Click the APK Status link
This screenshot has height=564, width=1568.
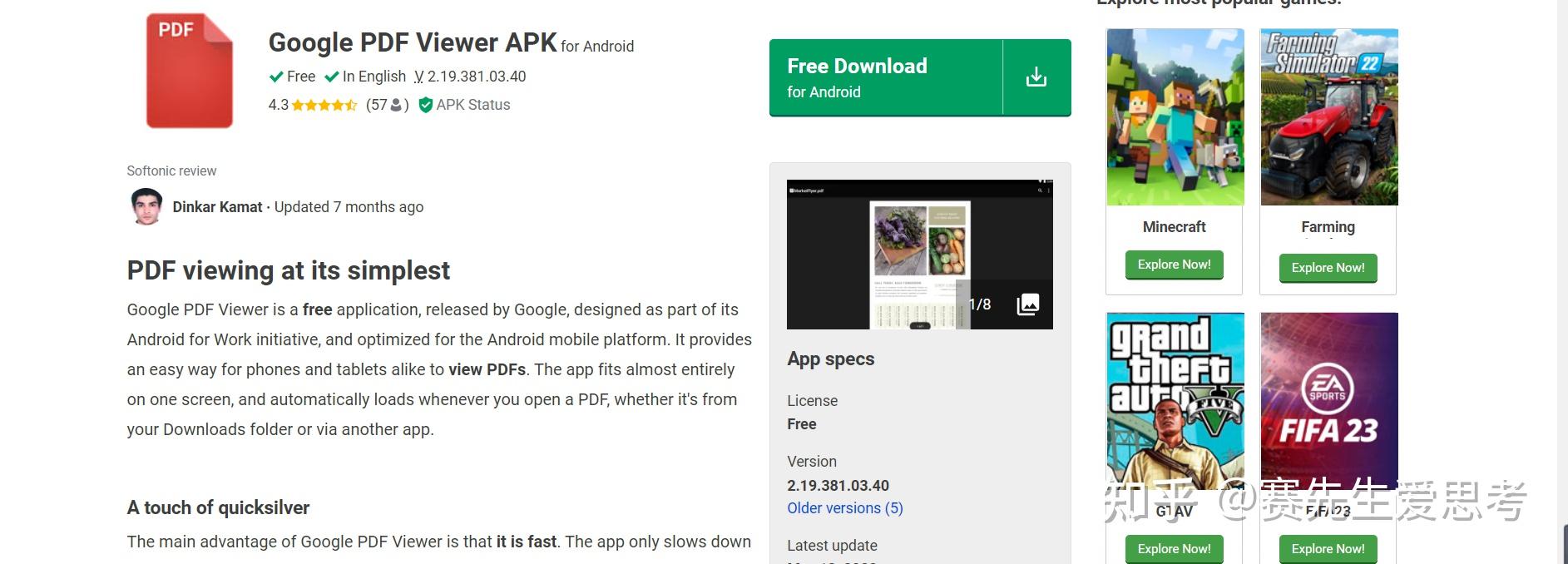pyautogui.click(x=473, y=105)
